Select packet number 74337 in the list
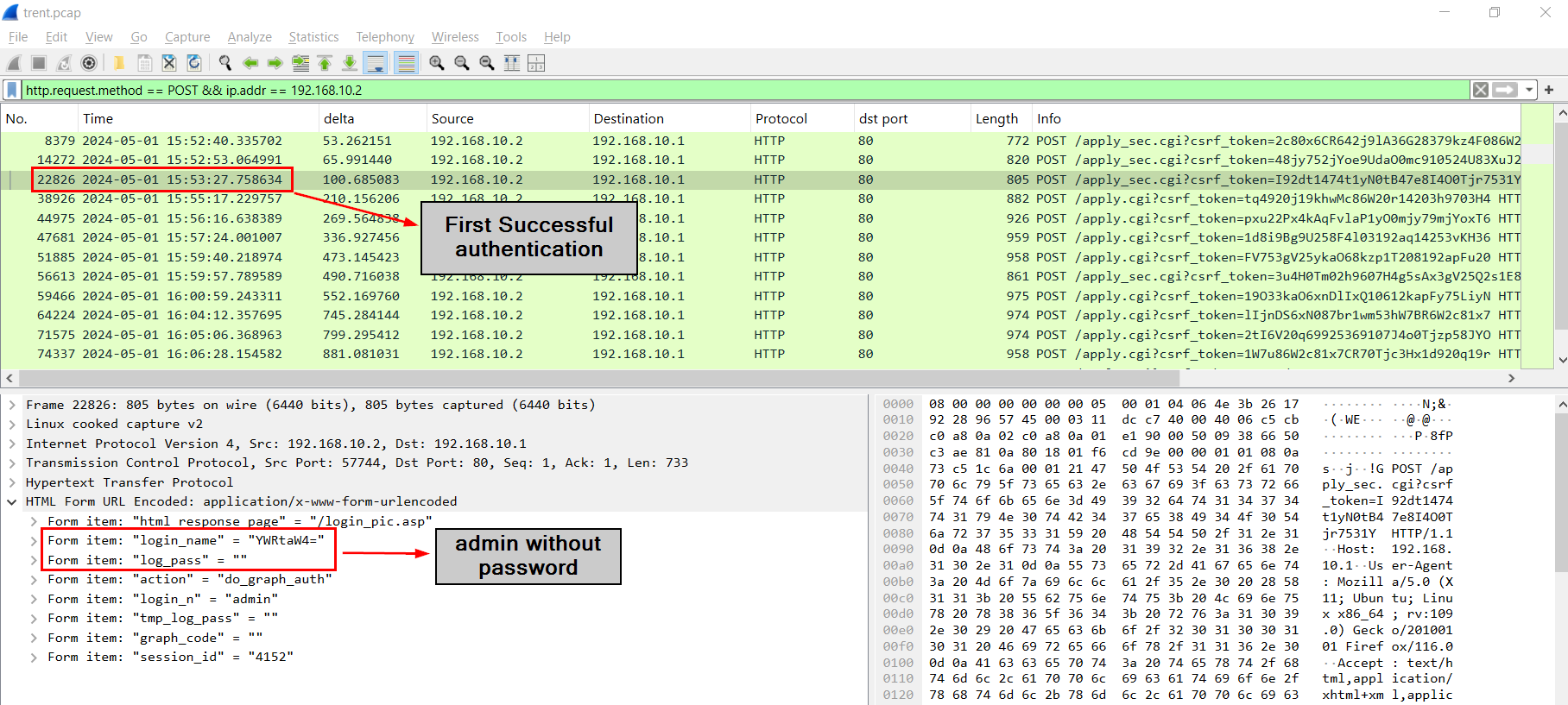1568x705 pixels. (761, 354)
